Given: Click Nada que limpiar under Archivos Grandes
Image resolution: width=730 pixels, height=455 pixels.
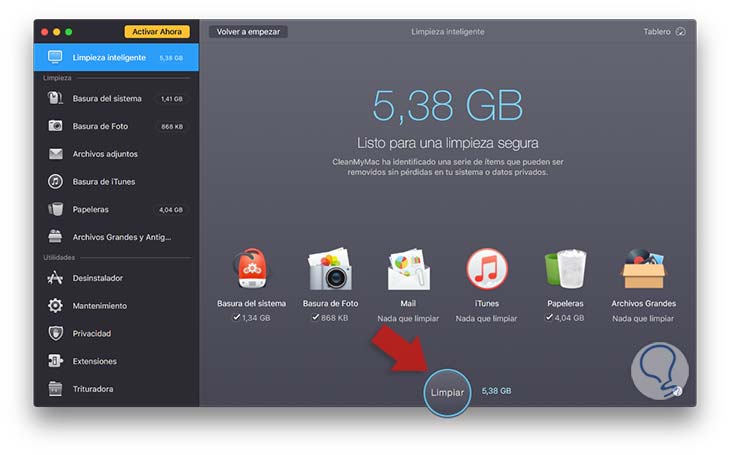Looking at the screenshot, I should click(x=643, y=319).
